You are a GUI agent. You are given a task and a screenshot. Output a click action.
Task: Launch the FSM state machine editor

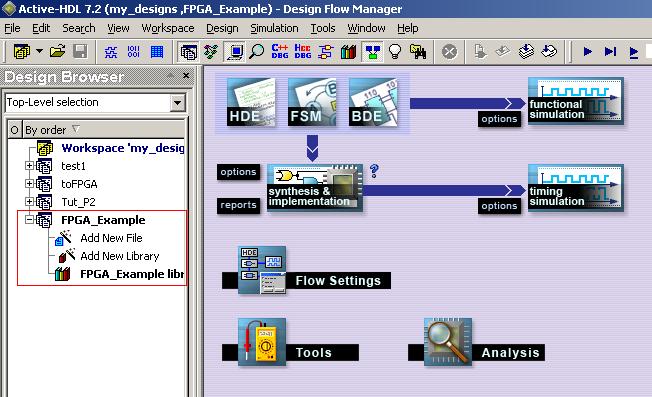point(312,102)
